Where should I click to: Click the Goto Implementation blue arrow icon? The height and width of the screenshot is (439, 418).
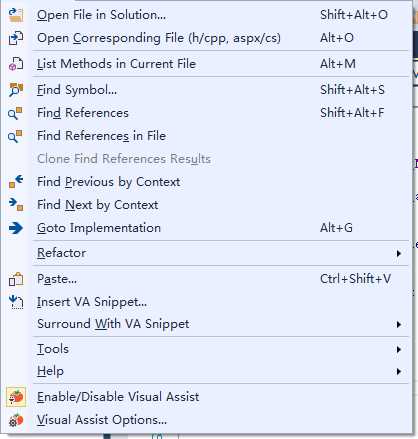[x=16, y=228]
